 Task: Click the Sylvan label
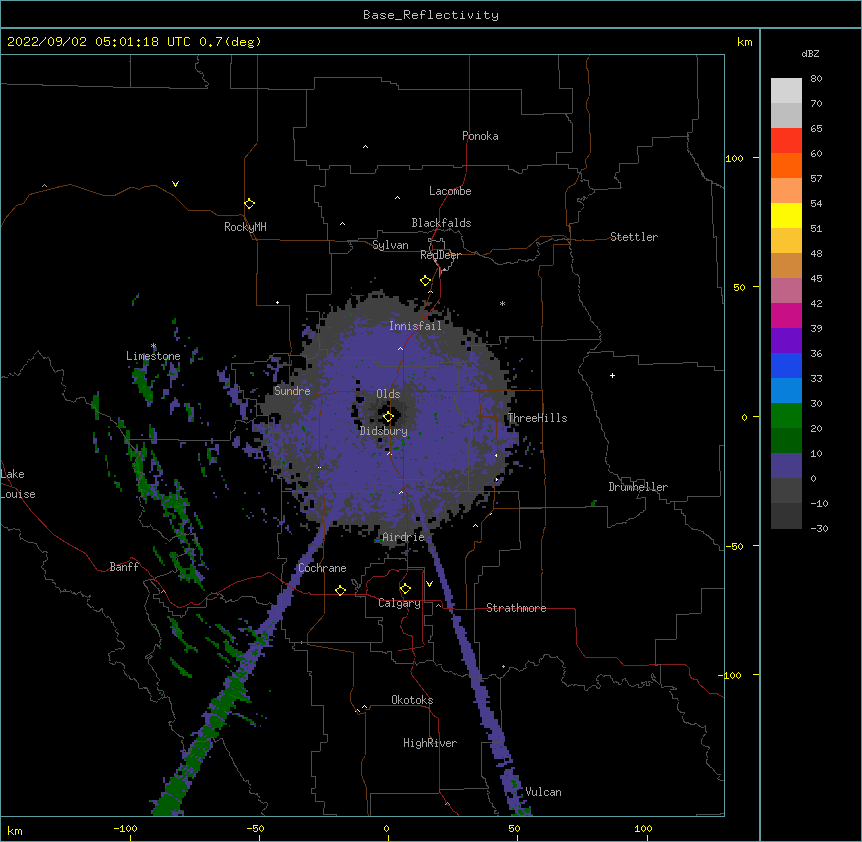point(390,245)
